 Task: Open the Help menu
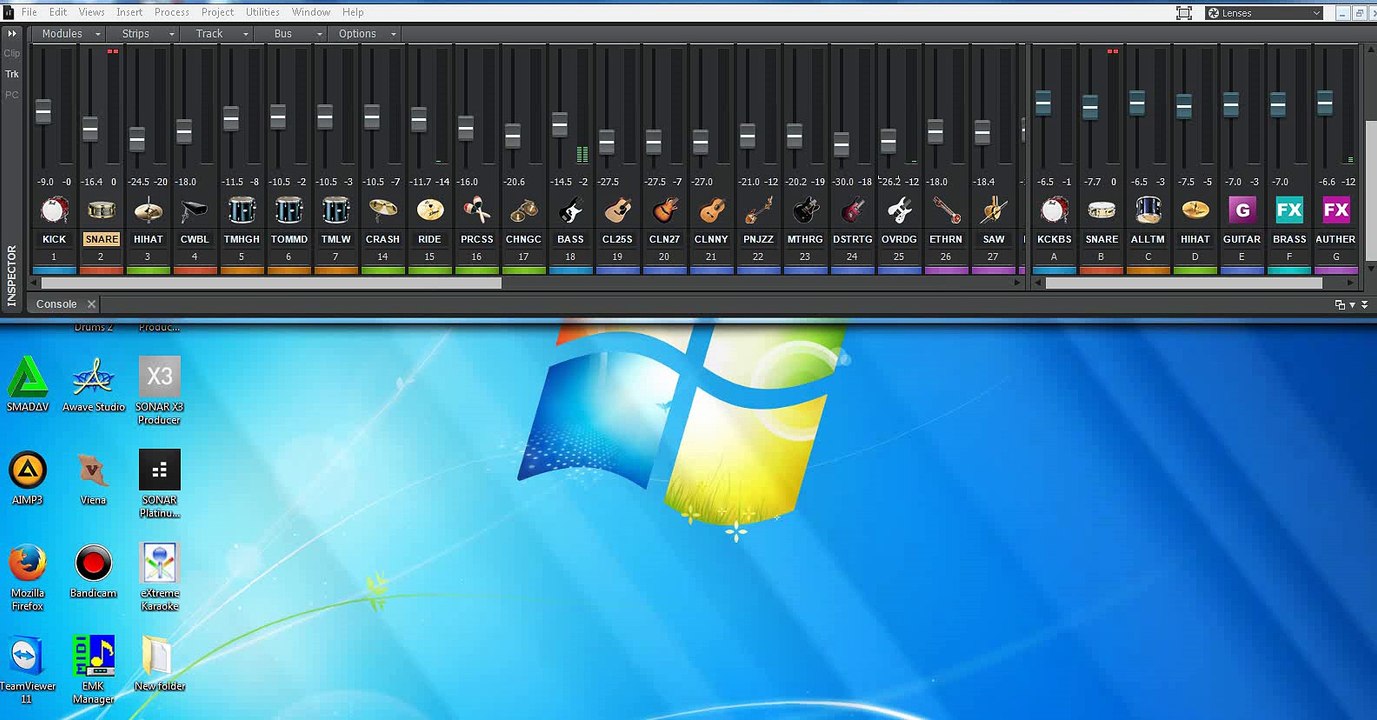click(x=353, y=12)
